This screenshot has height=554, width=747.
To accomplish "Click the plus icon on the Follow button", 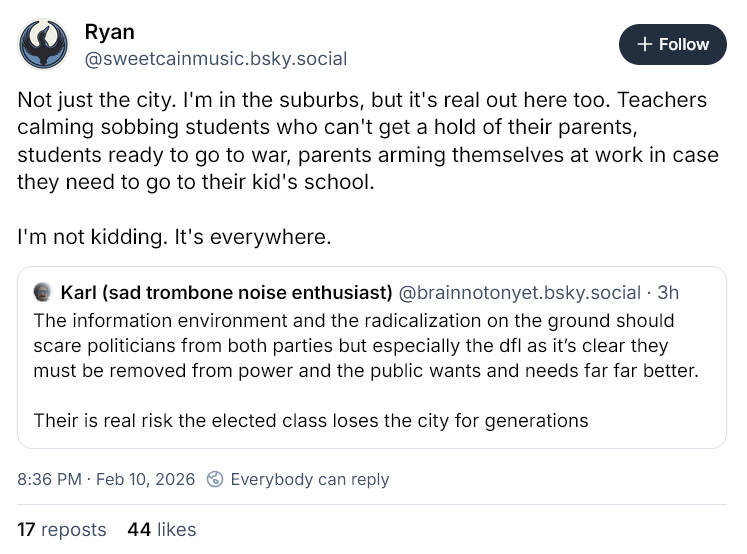I will click(x=645, y=45).
